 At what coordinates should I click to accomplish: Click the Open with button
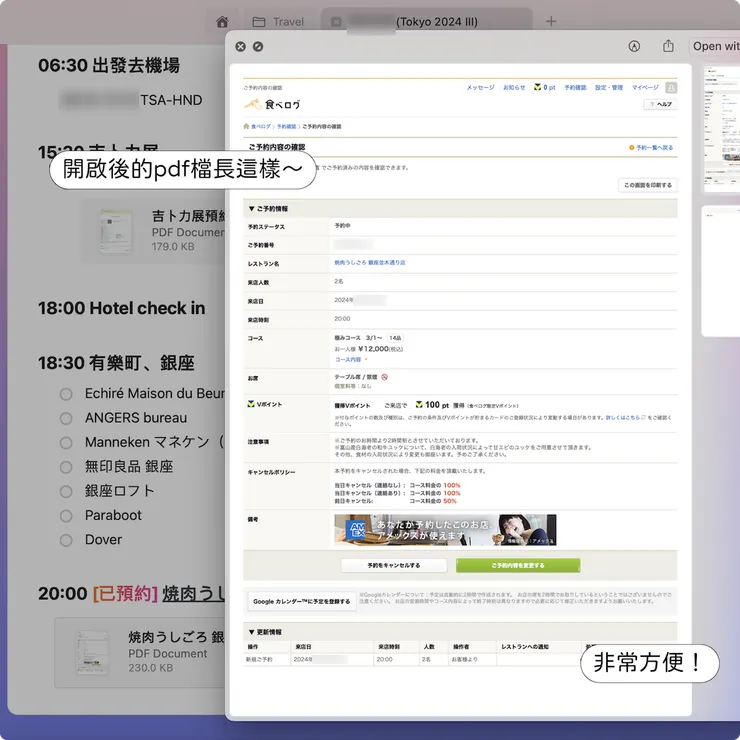point(715,46)
